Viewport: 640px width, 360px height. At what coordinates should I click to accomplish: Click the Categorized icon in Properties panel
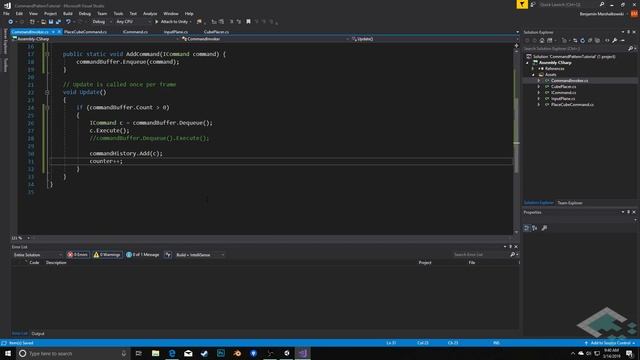click(527, 228)
